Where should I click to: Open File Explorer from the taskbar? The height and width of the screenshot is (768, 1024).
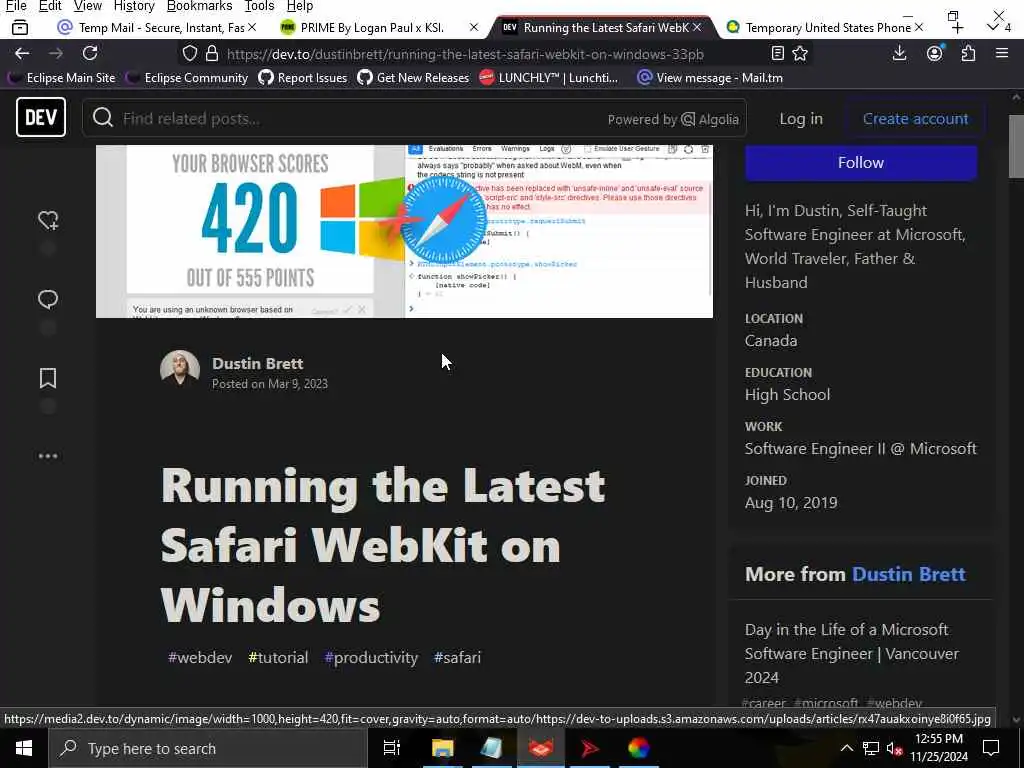pyautogui.click(x=442, y=748)
